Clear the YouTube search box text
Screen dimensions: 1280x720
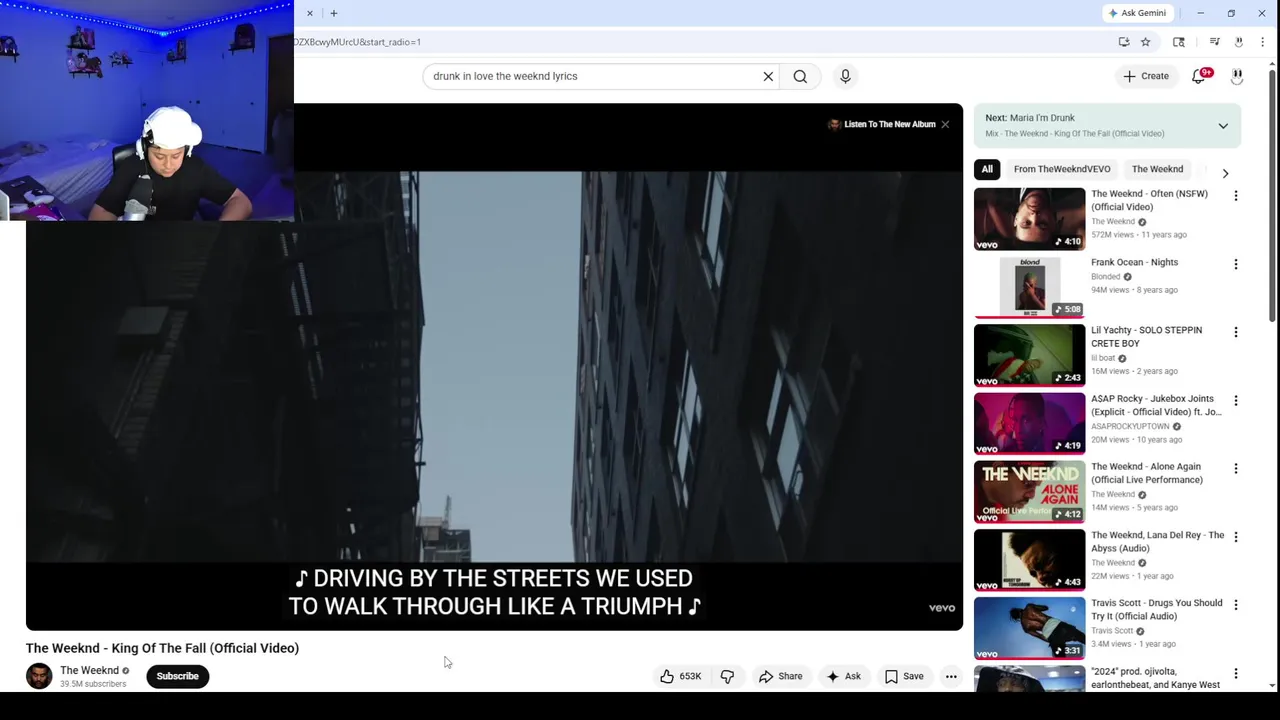coord(768,76)
